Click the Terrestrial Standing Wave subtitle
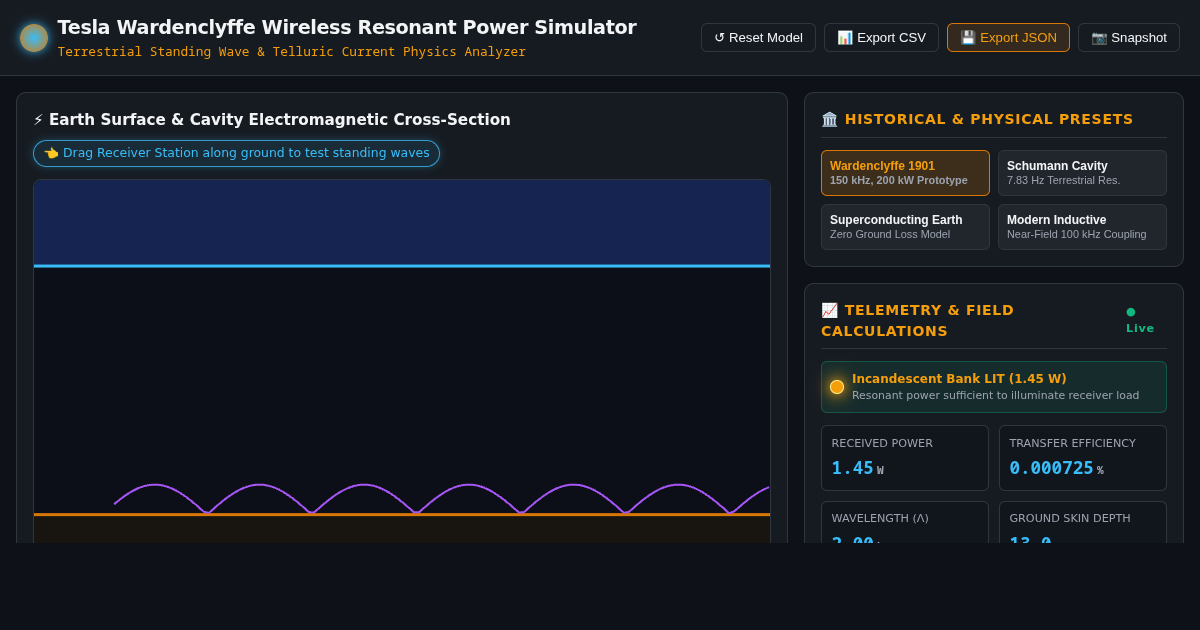This screenshot has height=630, width=1200. pos(291,52)
